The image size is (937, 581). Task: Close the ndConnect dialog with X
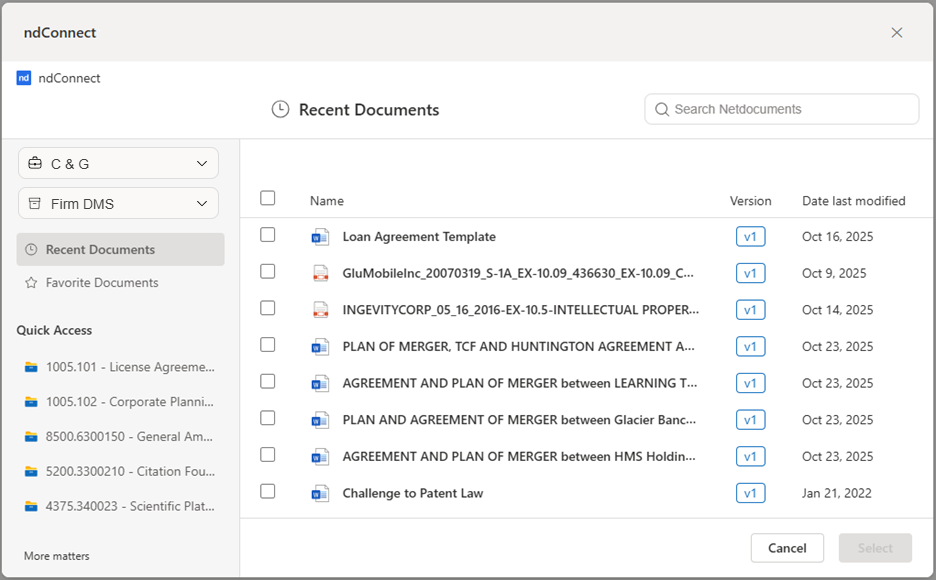896,33
